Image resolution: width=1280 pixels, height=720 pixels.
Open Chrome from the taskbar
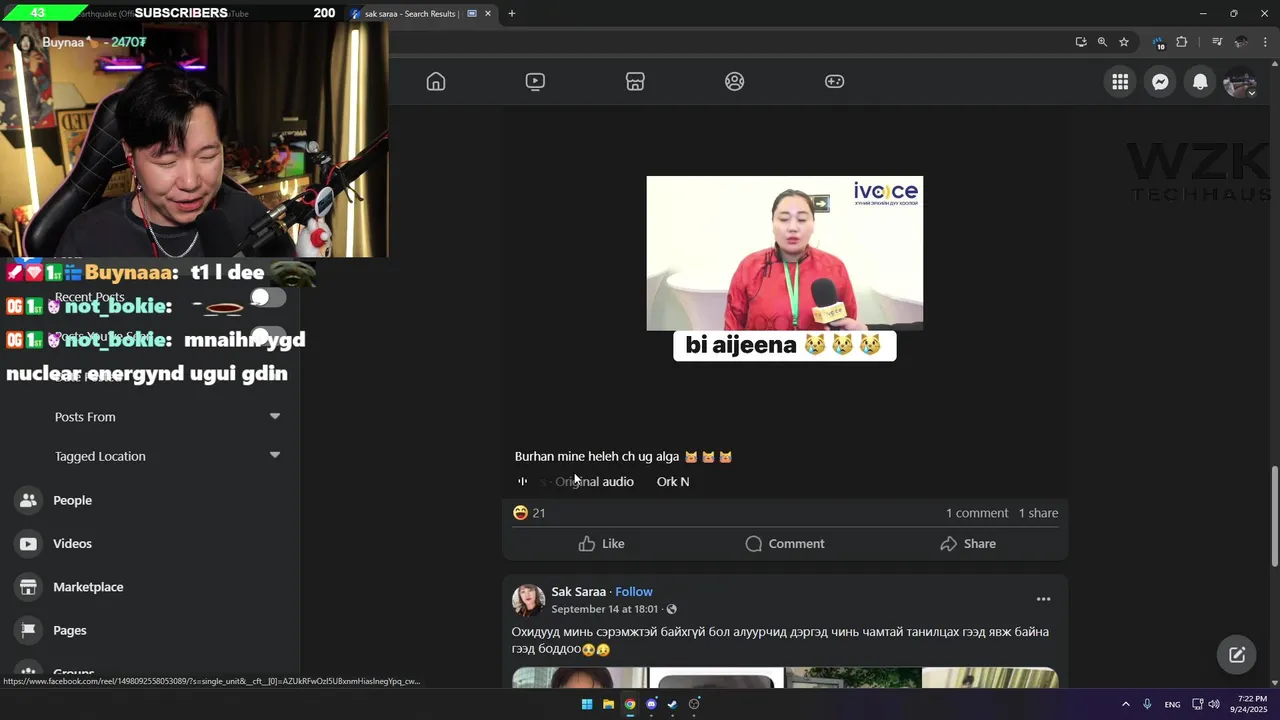coord(630,704)
